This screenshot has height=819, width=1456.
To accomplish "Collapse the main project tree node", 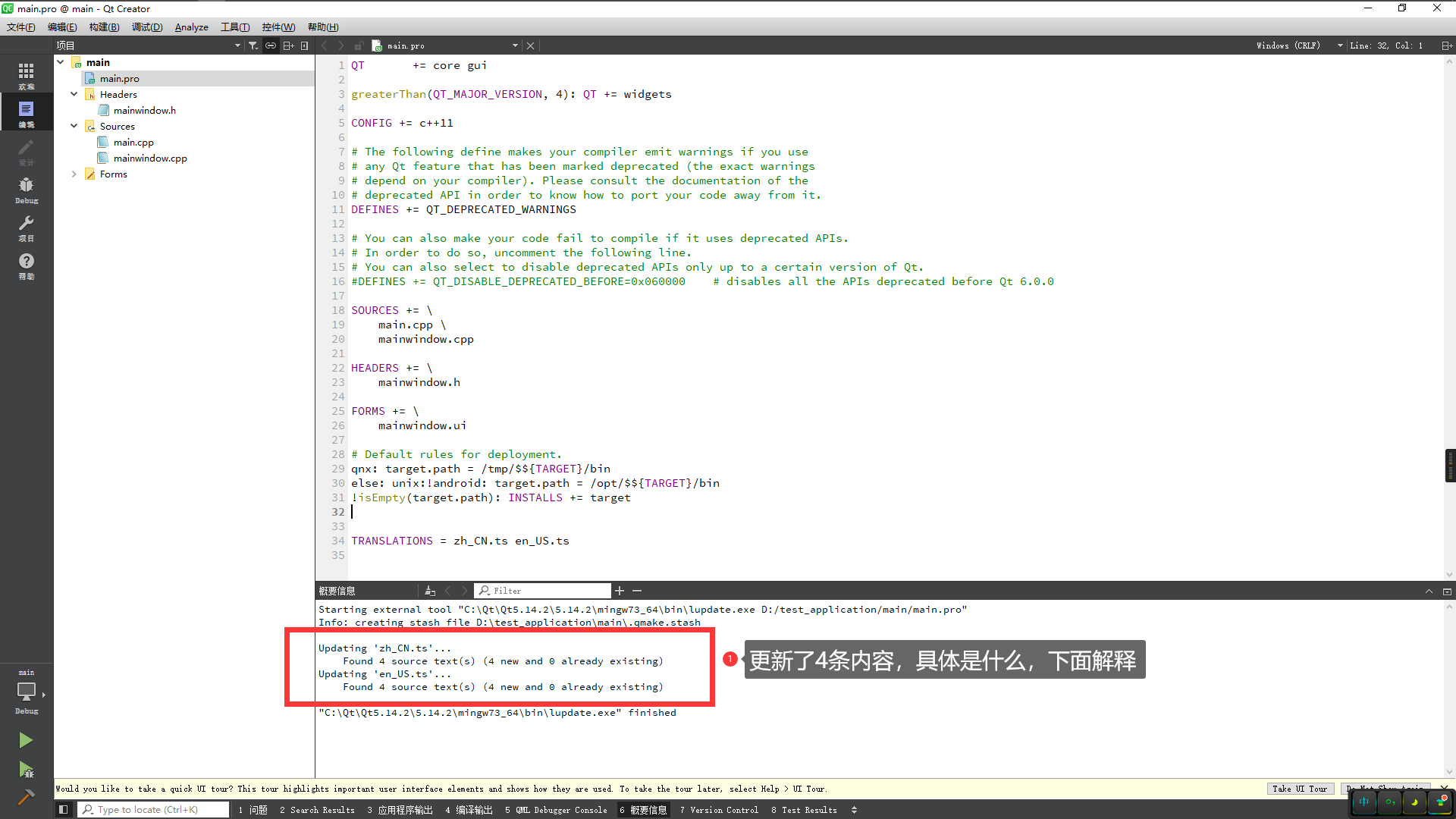I will (61, 62).
